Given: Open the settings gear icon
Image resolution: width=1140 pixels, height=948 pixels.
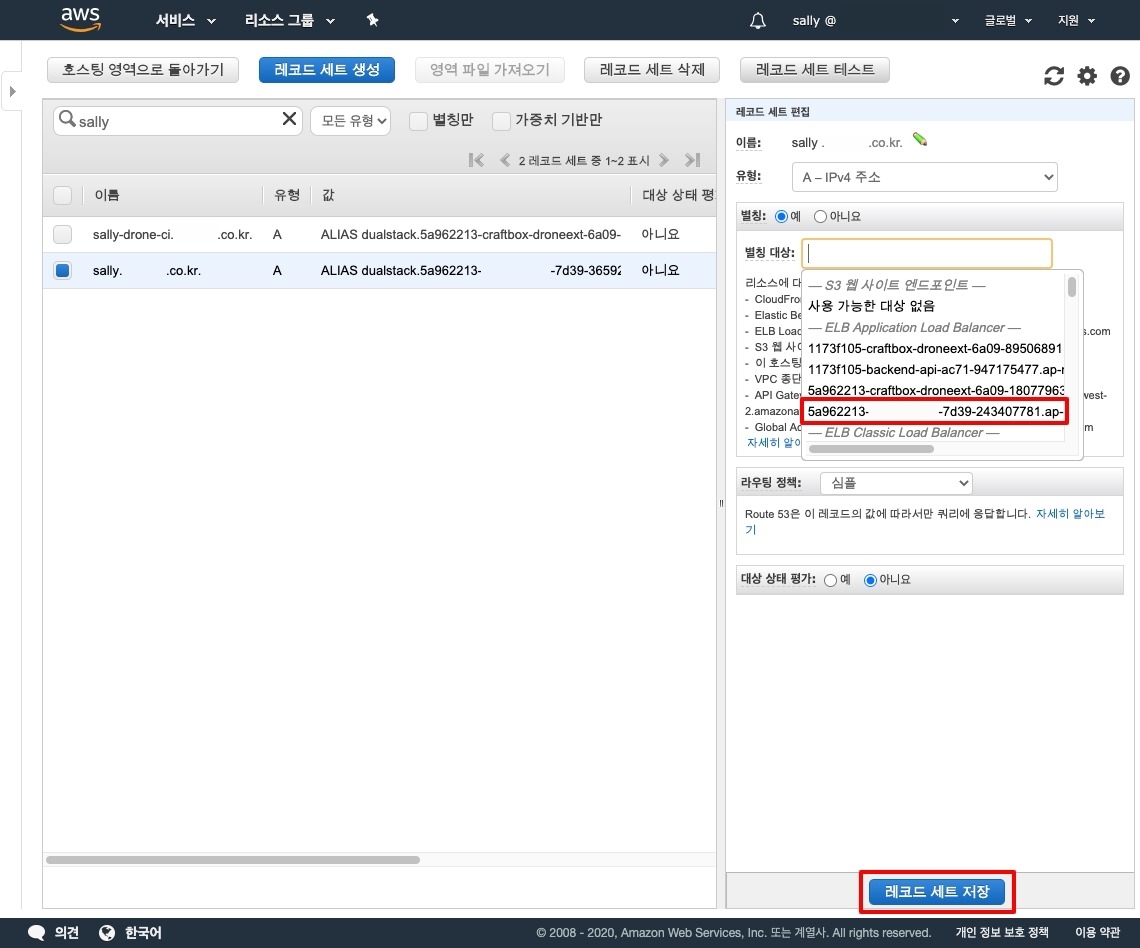Looking at the screenshot, I should click(1087, 76).
